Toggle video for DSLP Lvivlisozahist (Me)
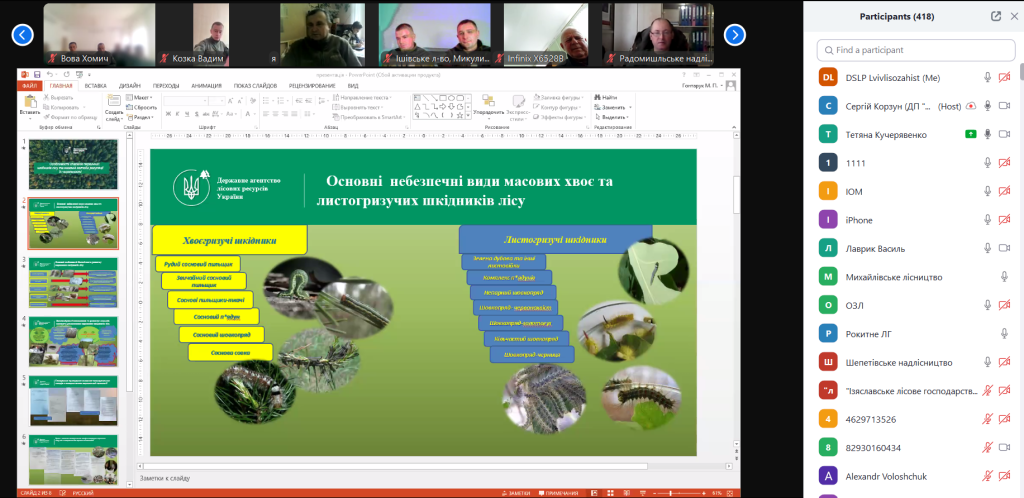Viewport: 1024px width, 498px height. [1005, 77]
